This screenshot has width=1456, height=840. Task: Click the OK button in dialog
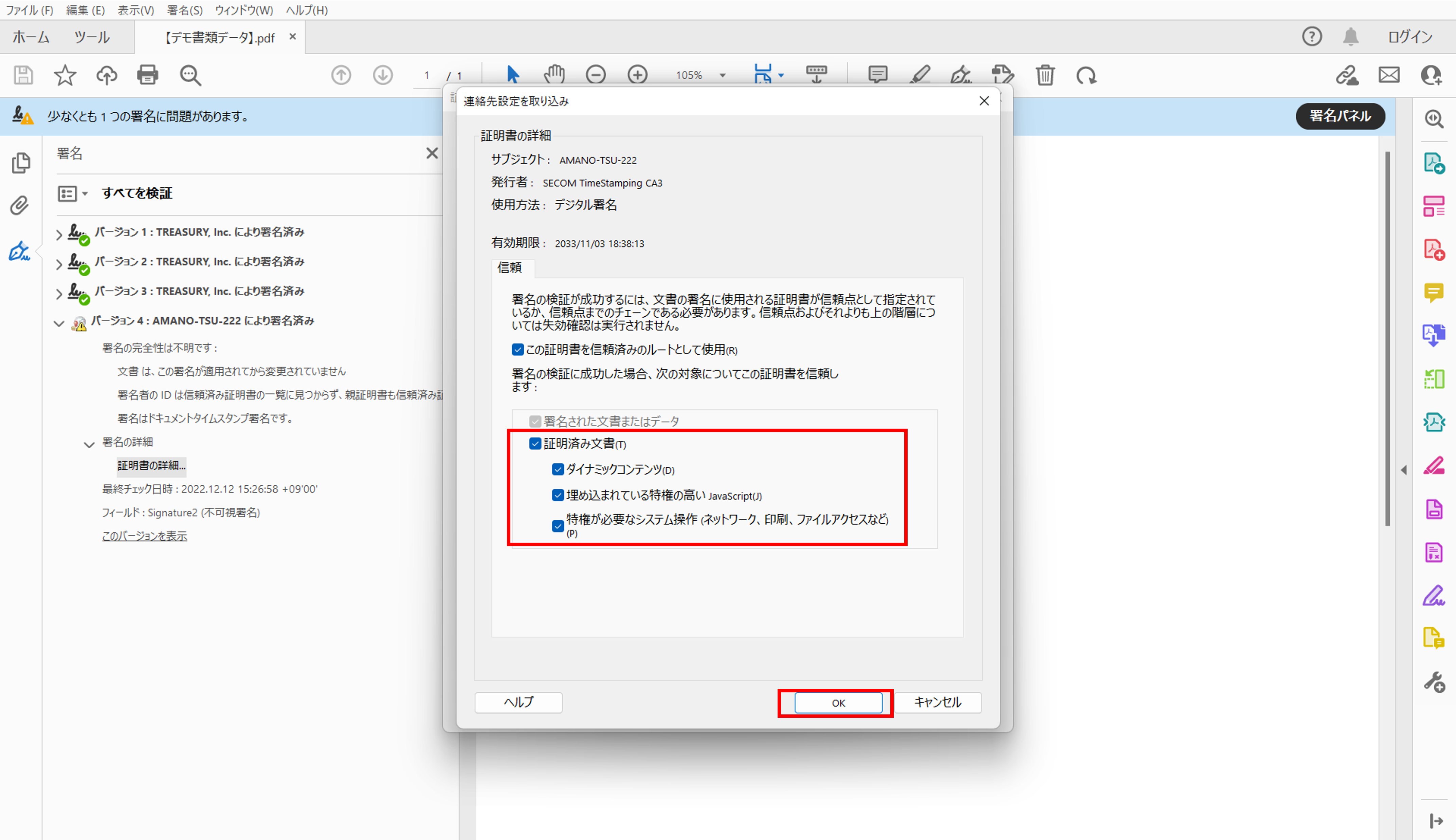click(838, 703)
